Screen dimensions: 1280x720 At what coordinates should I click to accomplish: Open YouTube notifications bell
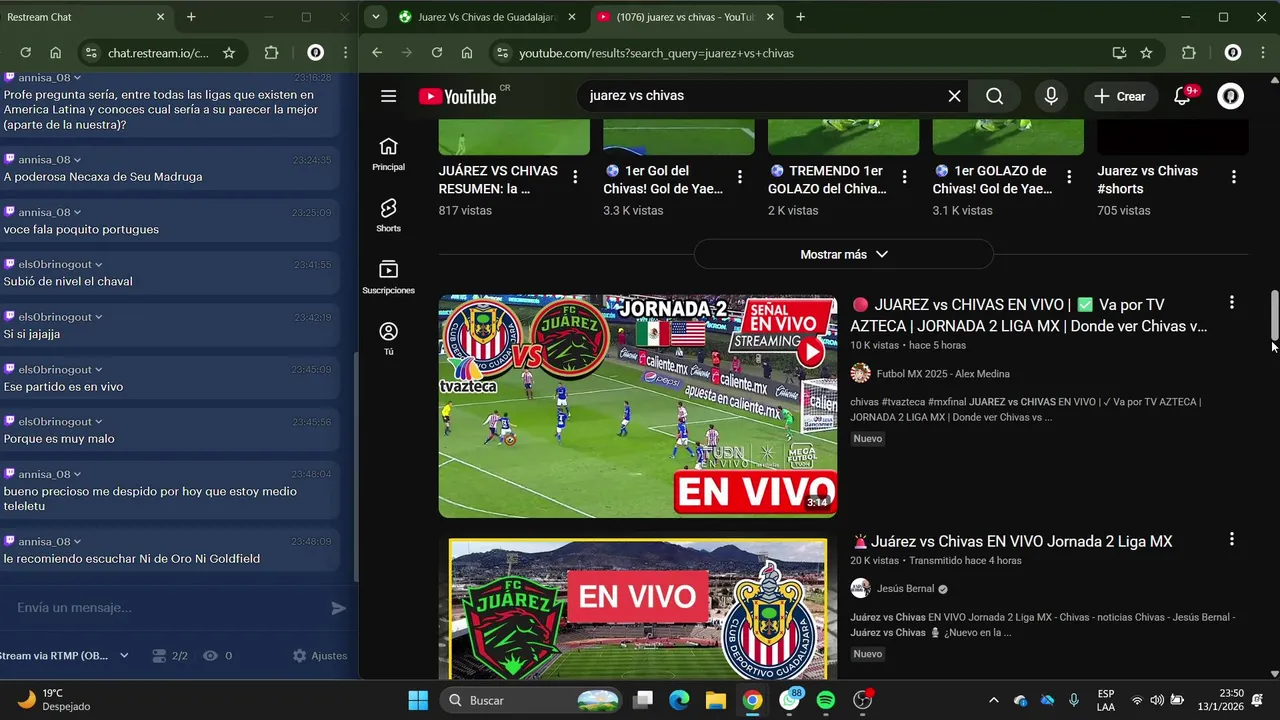(1182, 96)
